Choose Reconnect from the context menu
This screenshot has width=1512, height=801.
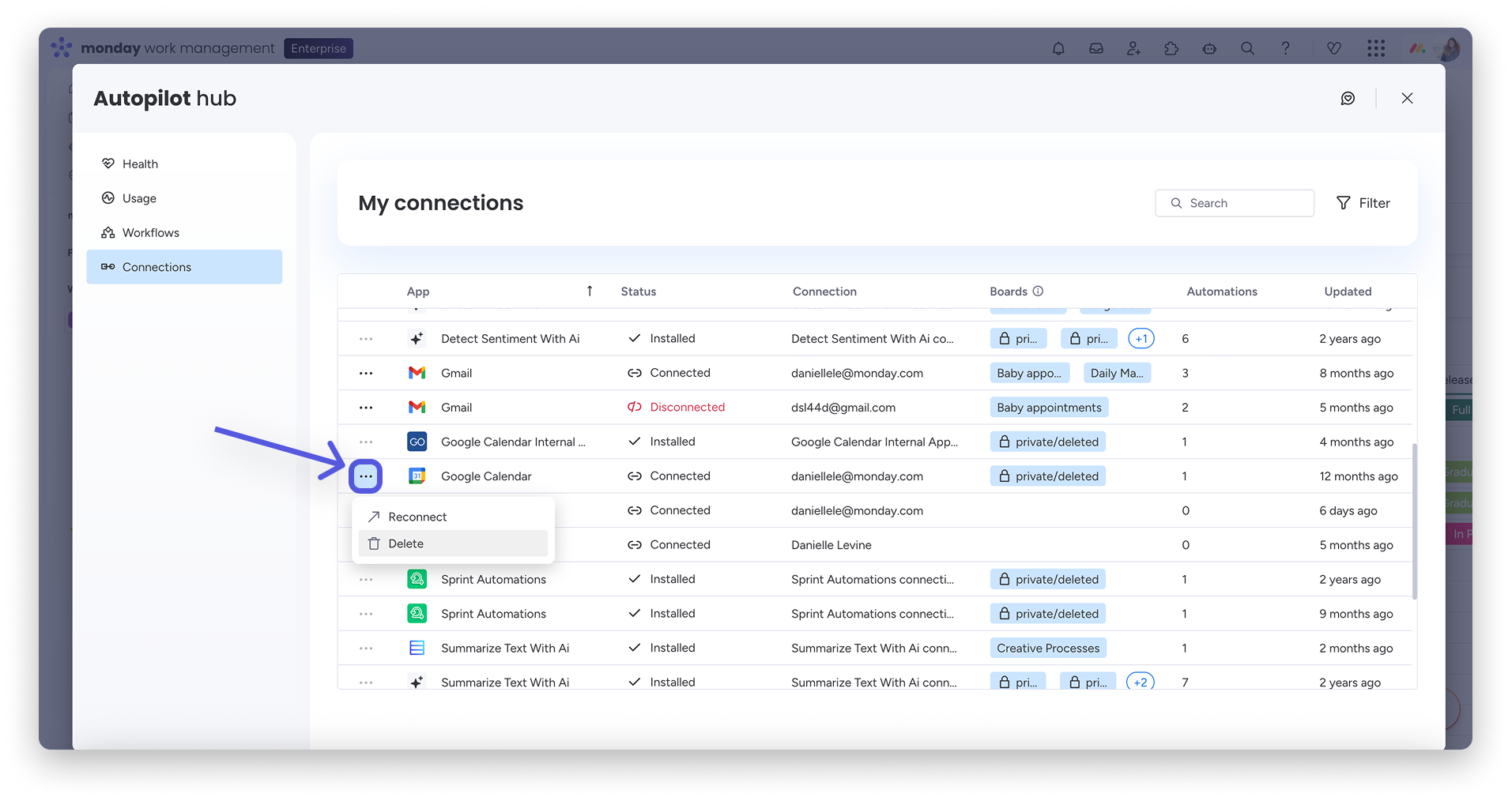(453, 517)
